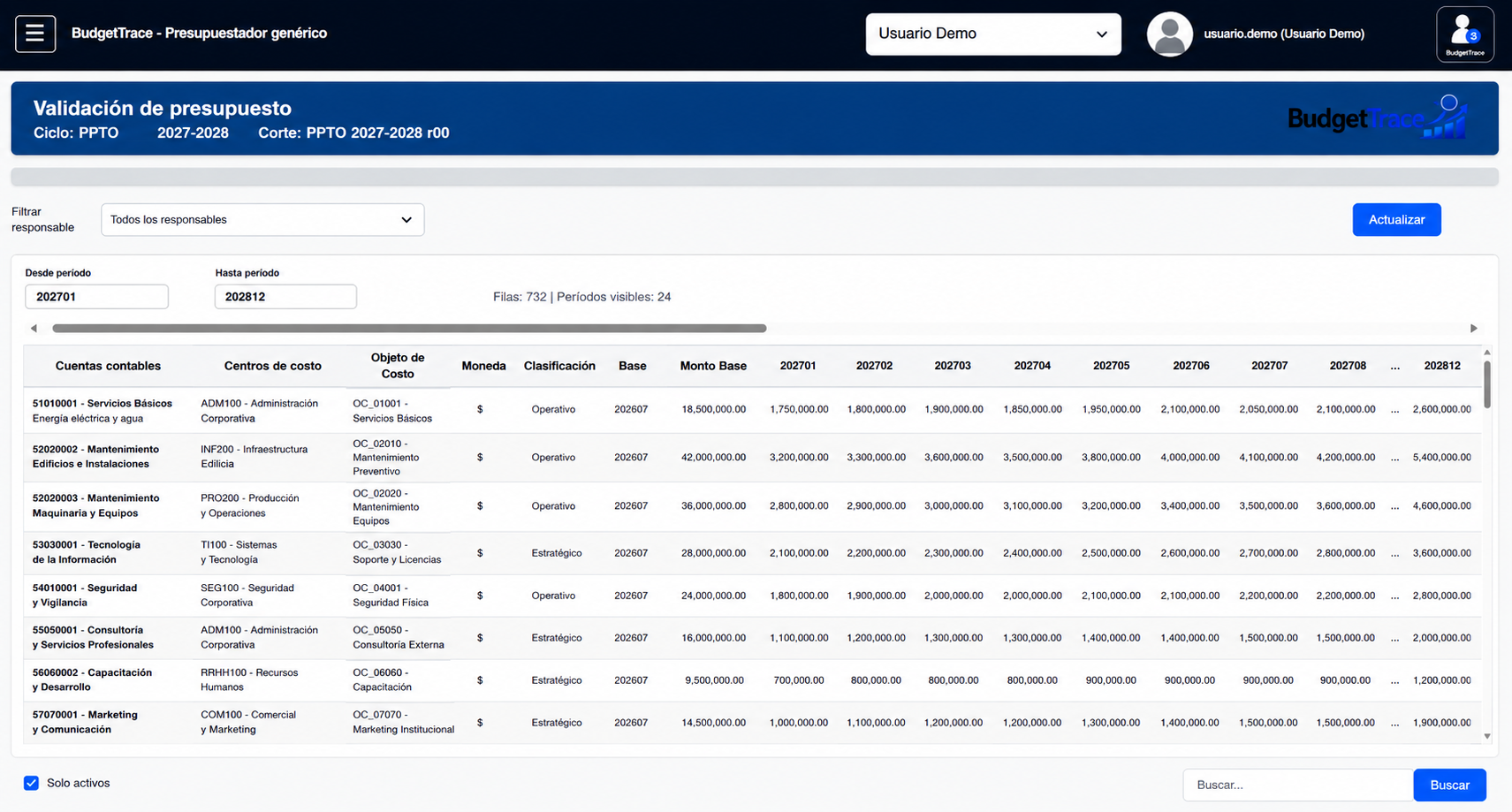Click the right arrow of horizontal scrollbar
The width and height of the screenshot is (1512, 812).
pos(1473,328)
